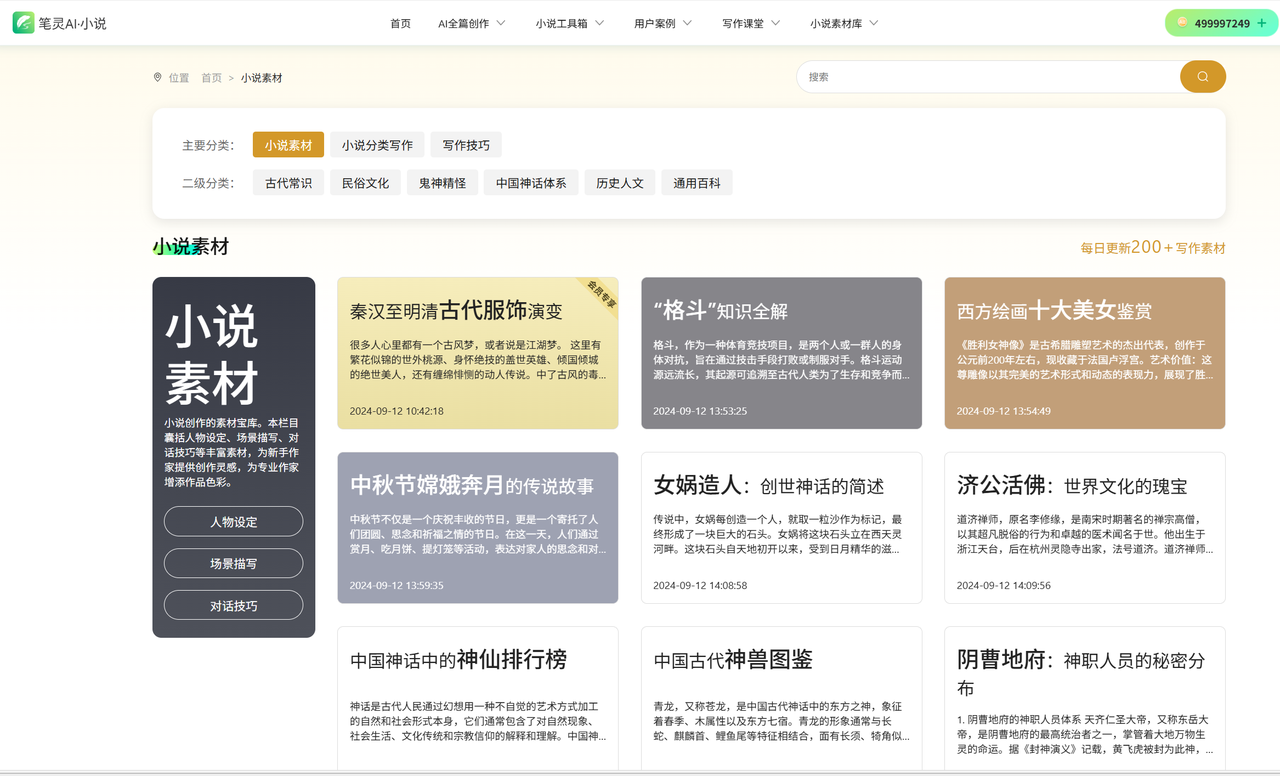Click the orange search magnifier button

(x=1203, y=77)
